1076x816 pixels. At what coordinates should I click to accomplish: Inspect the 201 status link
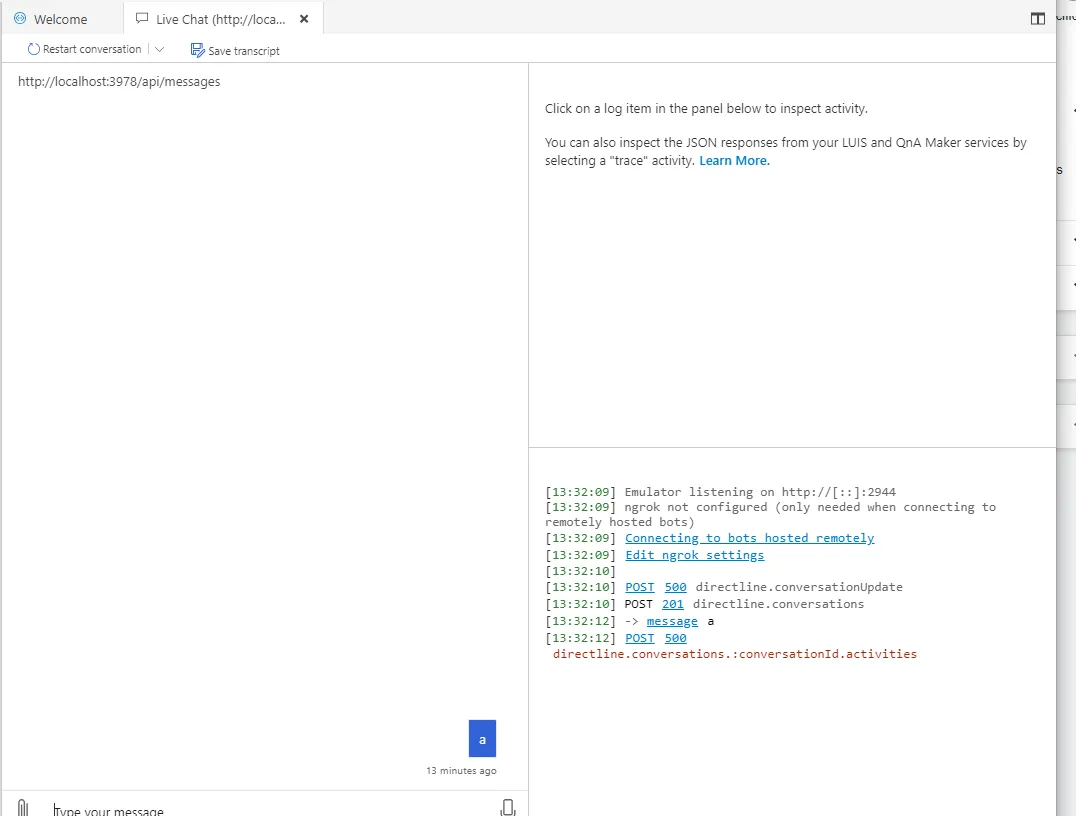tap(672, 605)
